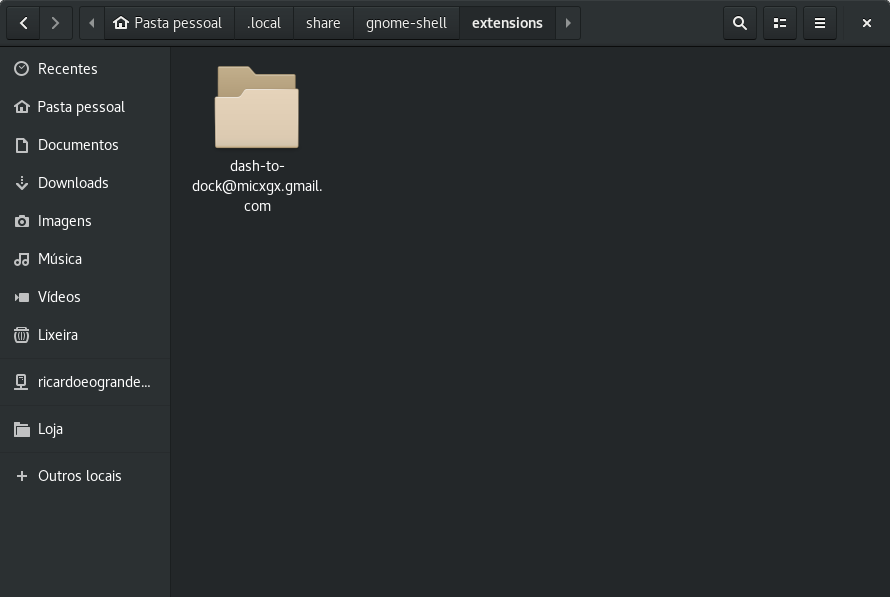The height and width of the screenshot is (597, 890).
Task: Open Música in the sidebar
Action: click(85, 259)
